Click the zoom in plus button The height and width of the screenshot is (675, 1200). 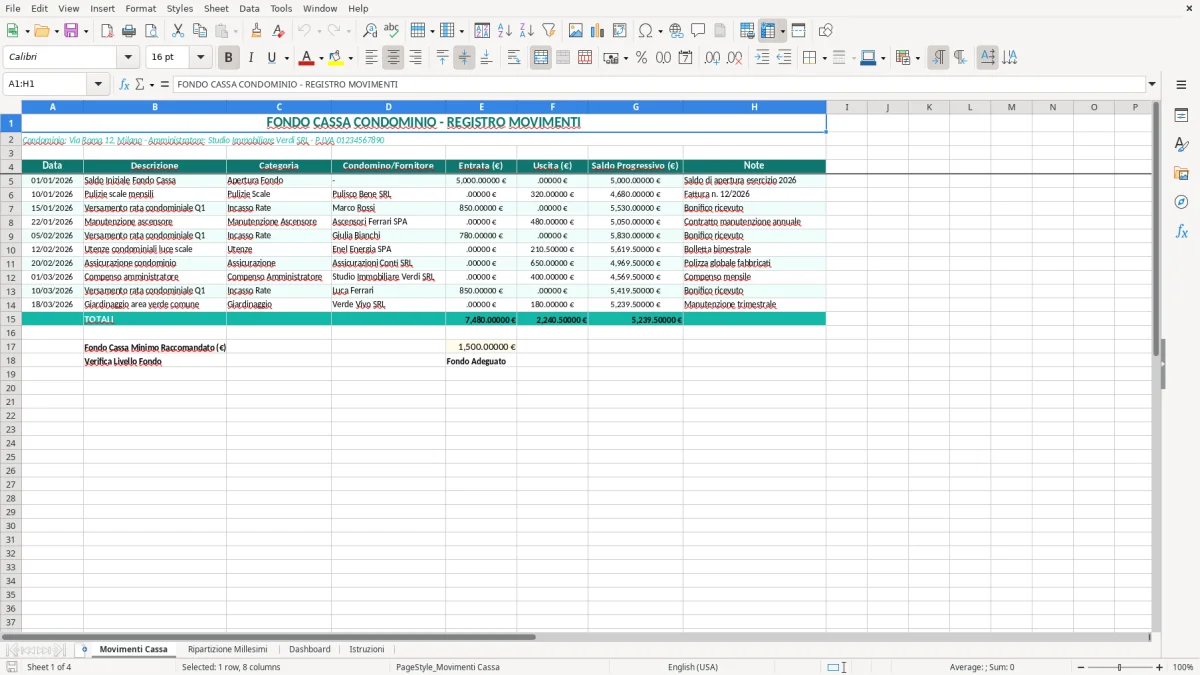coord(1160,667)
